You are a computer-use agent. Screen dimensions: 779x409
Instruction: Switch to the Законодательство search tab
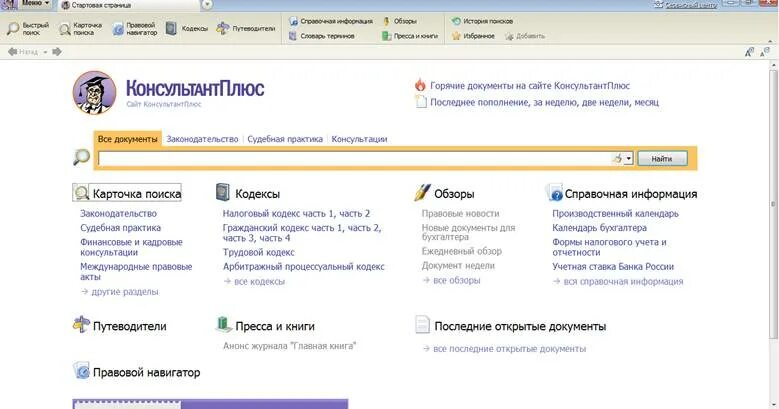pyautogui.click(x=202, y=139)
